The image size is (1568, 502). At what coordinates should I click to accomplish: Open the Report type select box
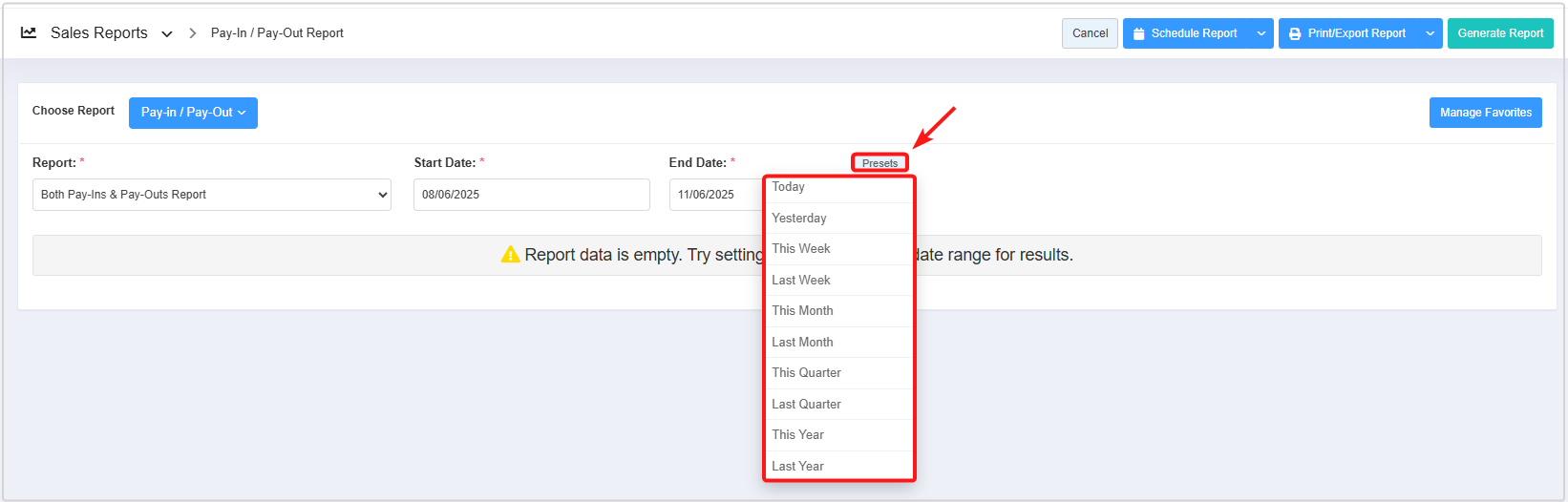(x=212, y=195)
